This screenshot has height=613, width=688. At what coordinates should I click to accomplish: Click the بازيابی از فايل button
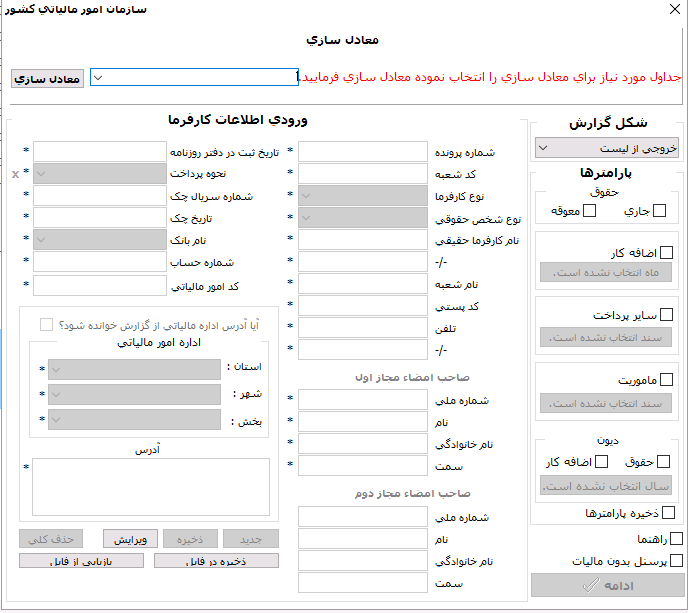[x=82, y=561]
